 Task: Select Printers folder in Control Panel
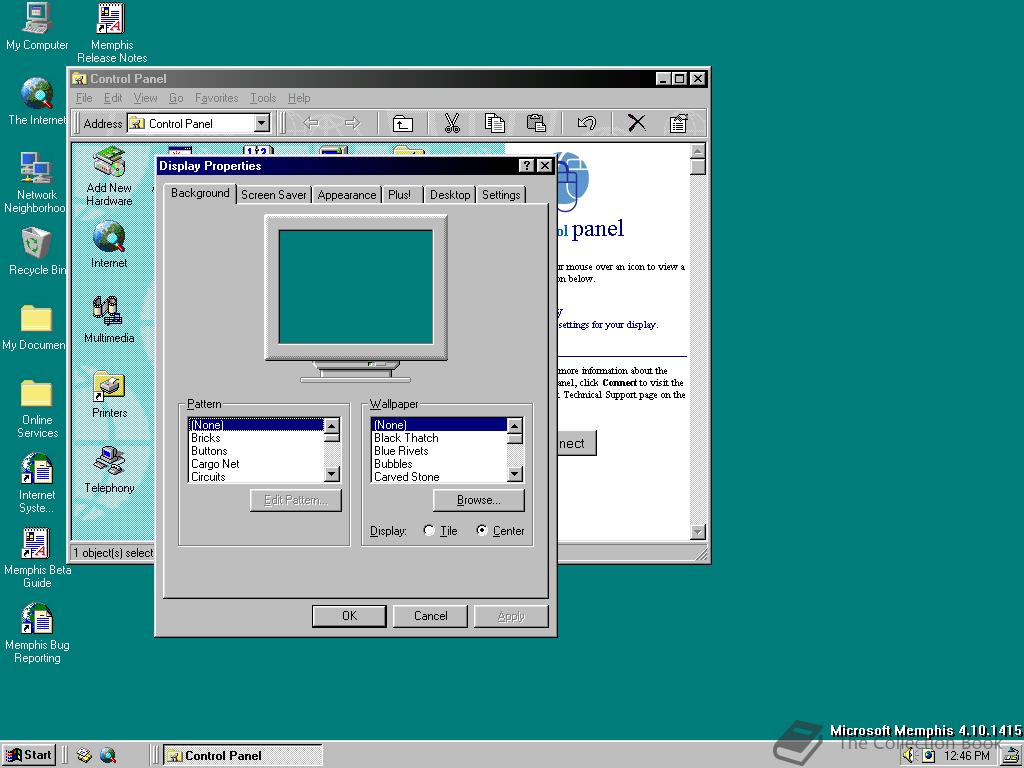click(109, 395)
